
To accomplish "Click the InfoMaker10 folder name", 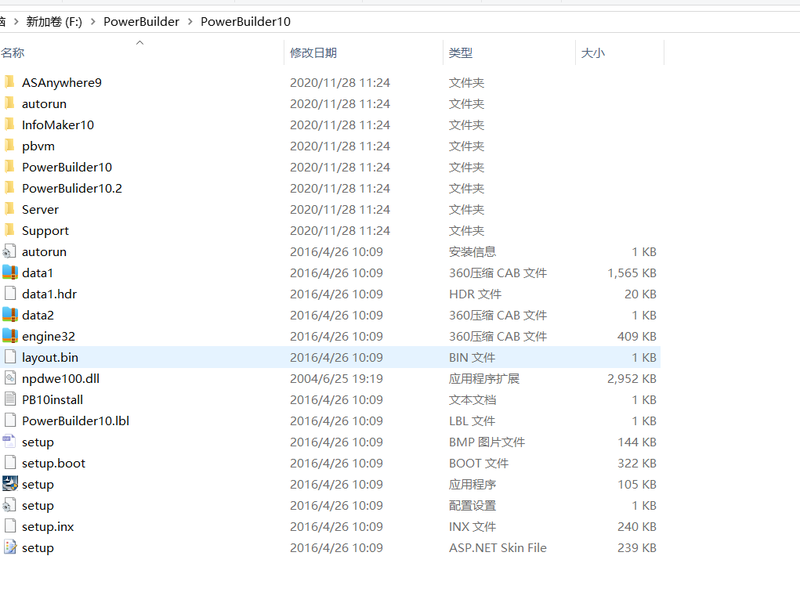I will 58,125.
